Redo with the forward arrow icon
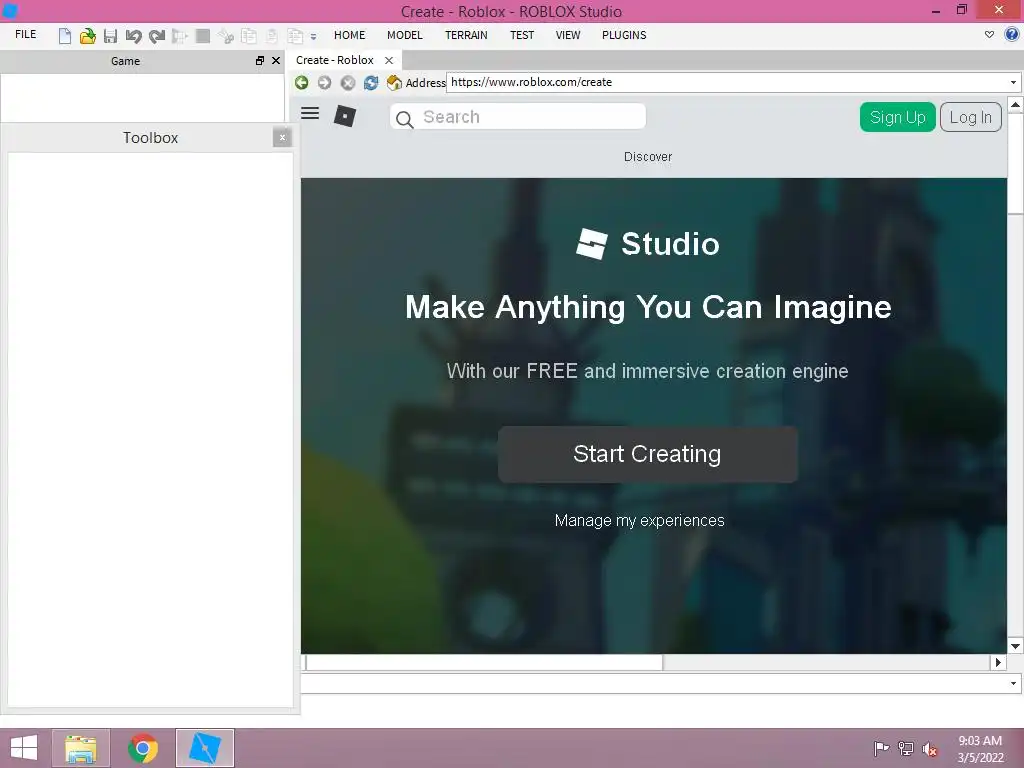 tap(157, 35)
